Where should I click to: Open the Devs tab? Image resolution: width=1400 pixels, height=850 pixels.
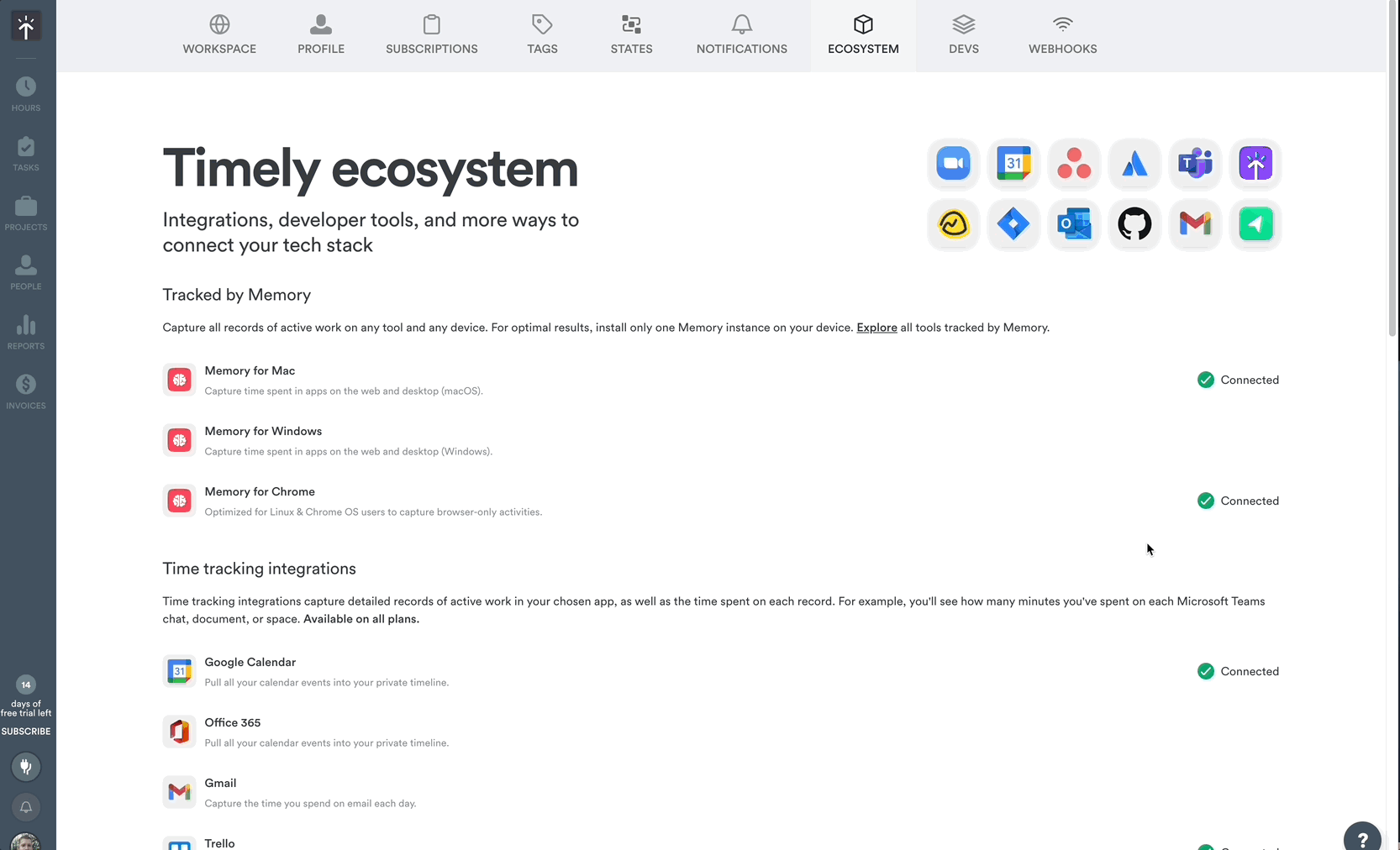[x=964, y=35]
